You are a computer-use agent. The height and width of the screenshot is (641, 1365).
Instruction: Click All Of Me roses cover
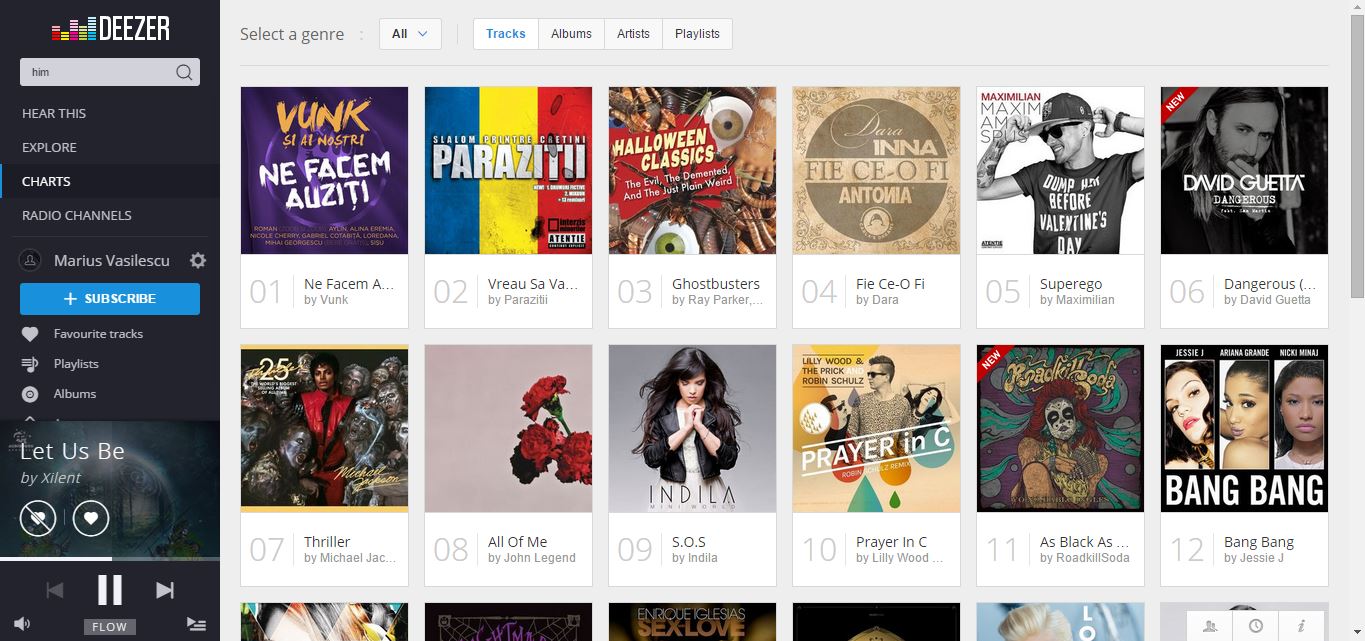point(508,428)
